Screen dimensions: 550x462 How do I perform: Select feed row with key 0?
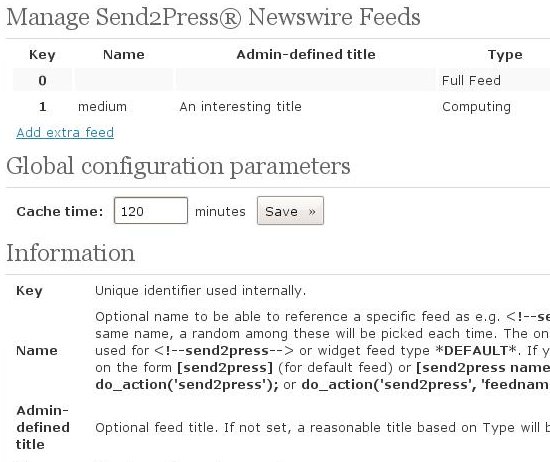282,80
